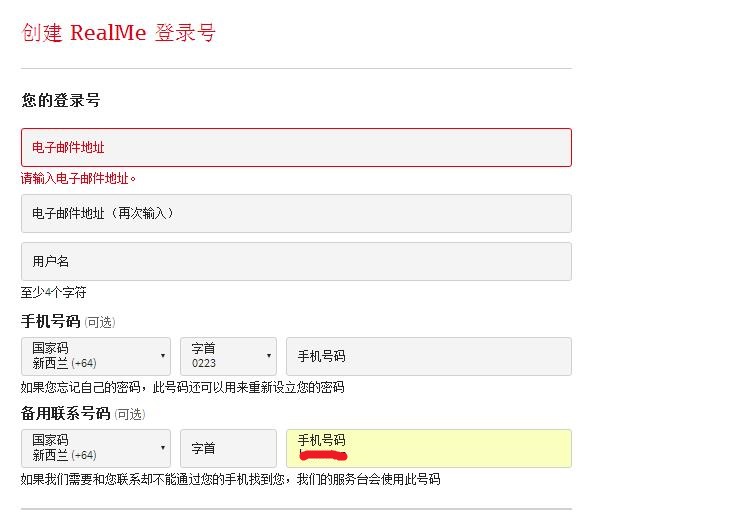Click the 用户名 input field

coord(296,261)
